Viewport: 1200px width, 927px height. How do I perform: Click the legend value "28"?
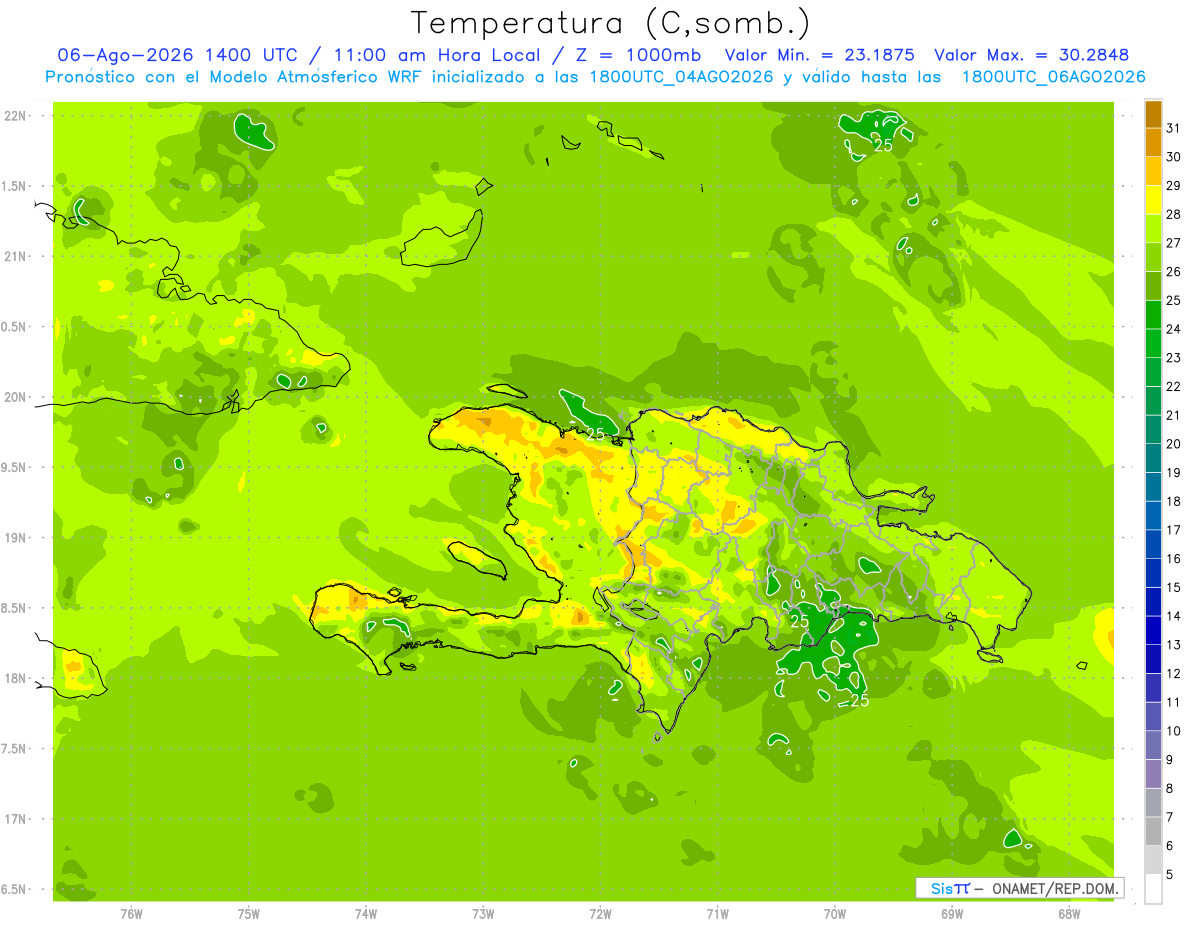[x=1174, y=214]
